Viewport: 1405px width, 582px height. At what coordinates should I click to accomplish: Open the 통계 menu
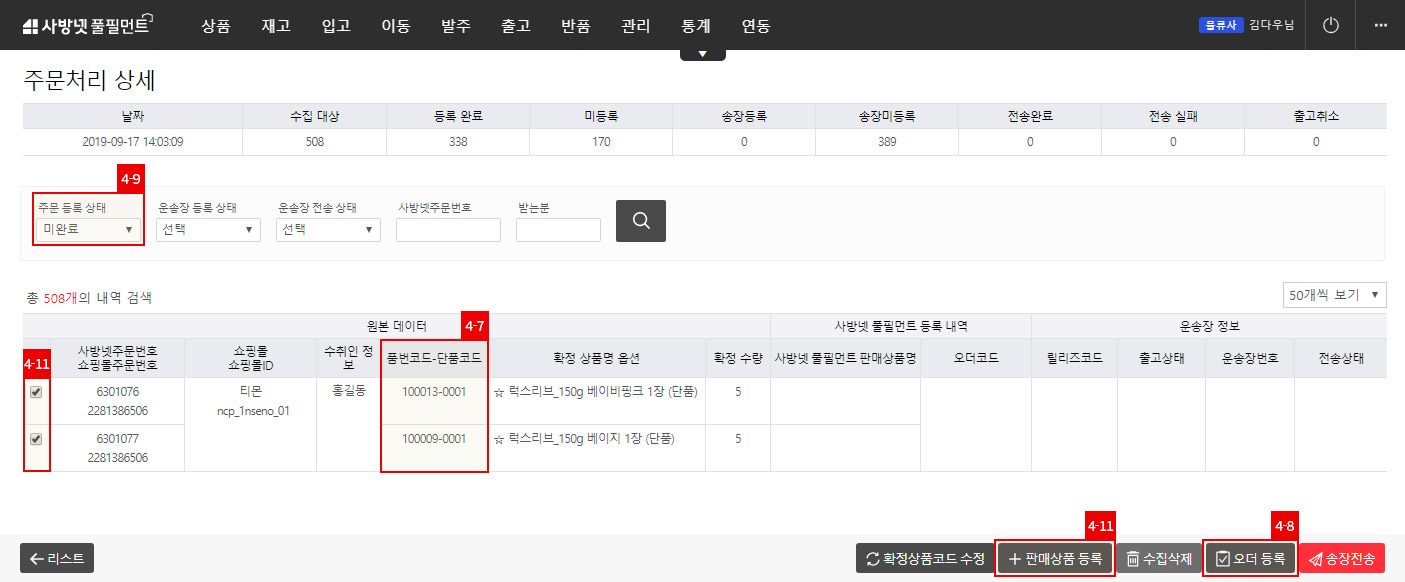click(695, 26)
